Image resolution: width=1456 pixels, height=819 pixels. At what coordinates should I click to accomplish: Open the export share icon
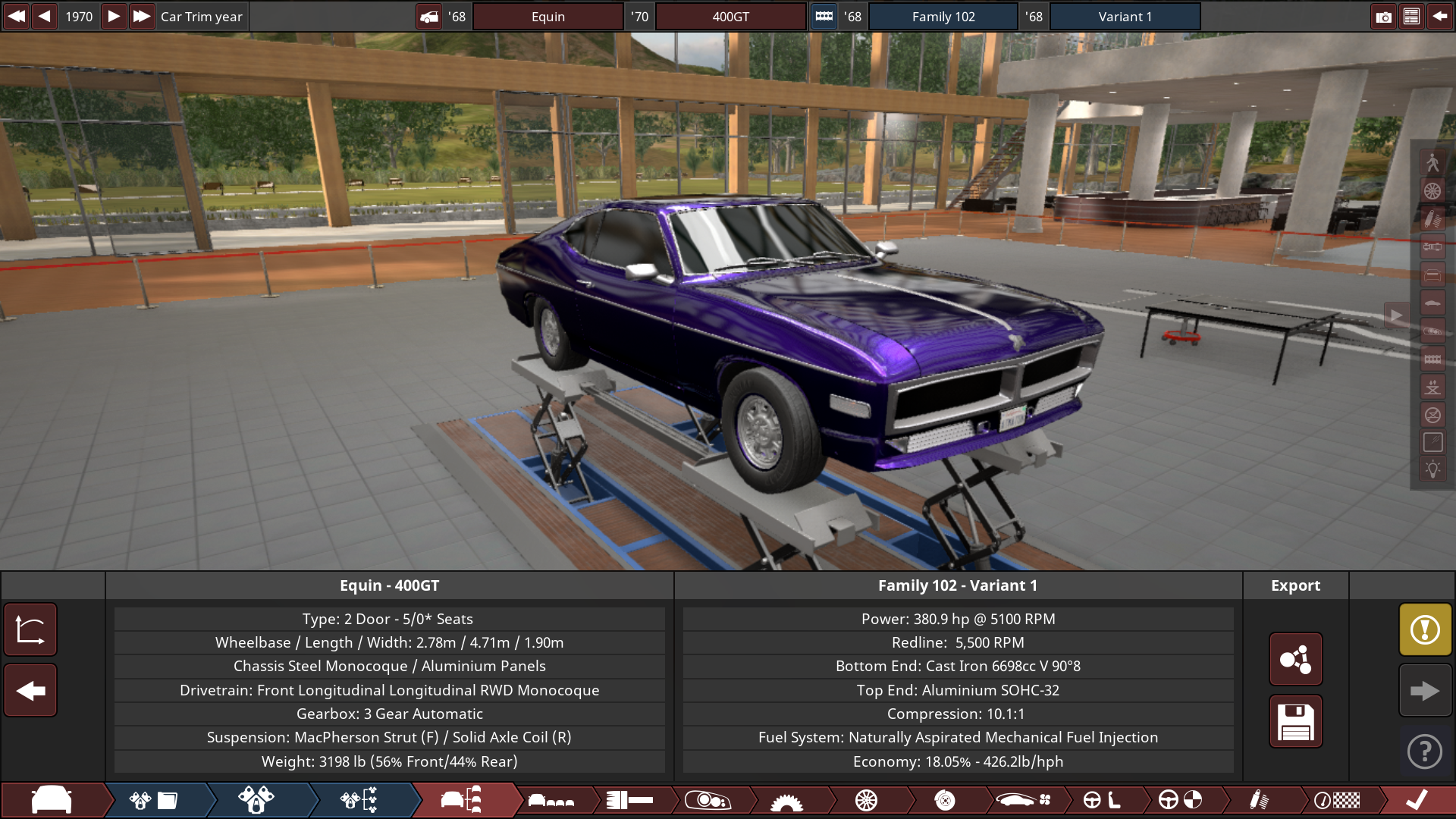pyautogui.click(x=1295, y=659)
